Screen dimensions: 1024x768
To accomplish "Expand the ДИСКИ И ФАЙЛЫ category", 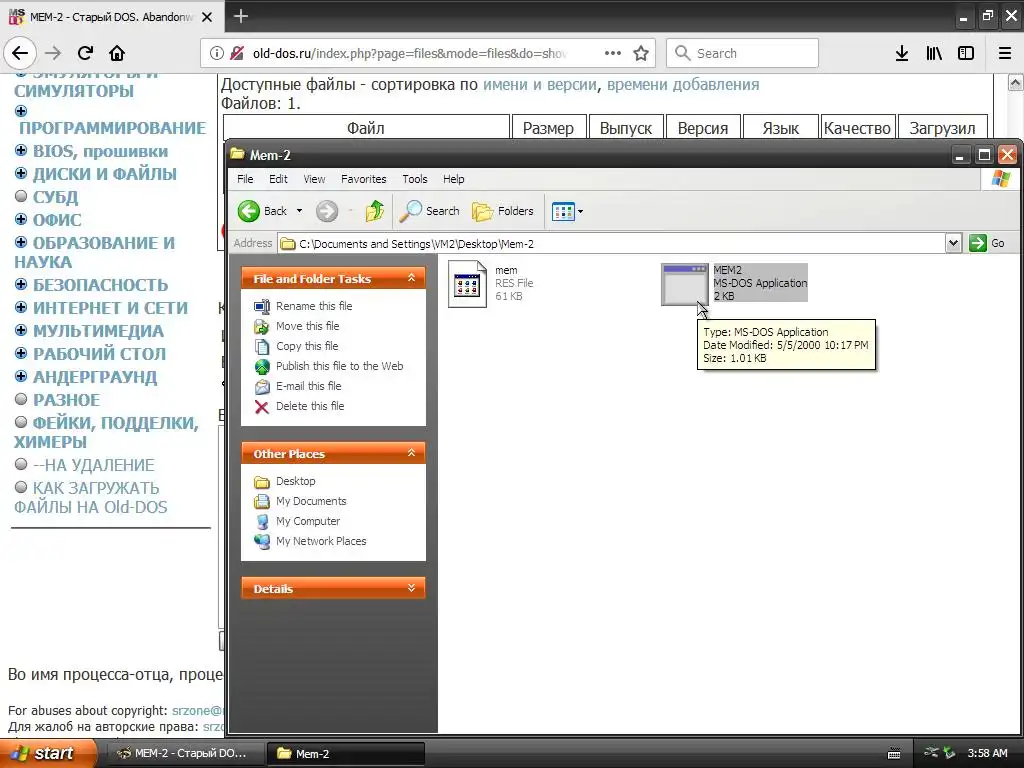I will (x=21, y=174).
